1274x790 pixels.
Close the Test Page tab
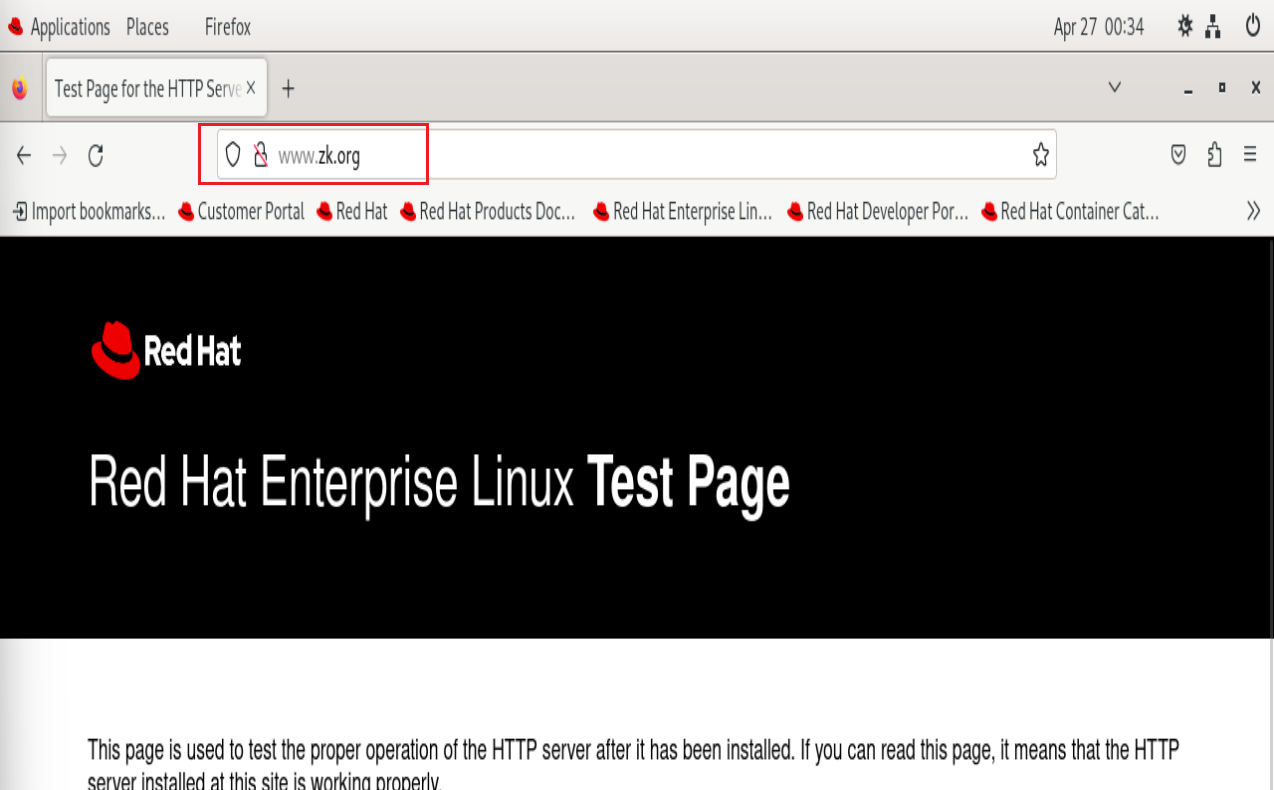pyautogui.click(x=251, y=88)
